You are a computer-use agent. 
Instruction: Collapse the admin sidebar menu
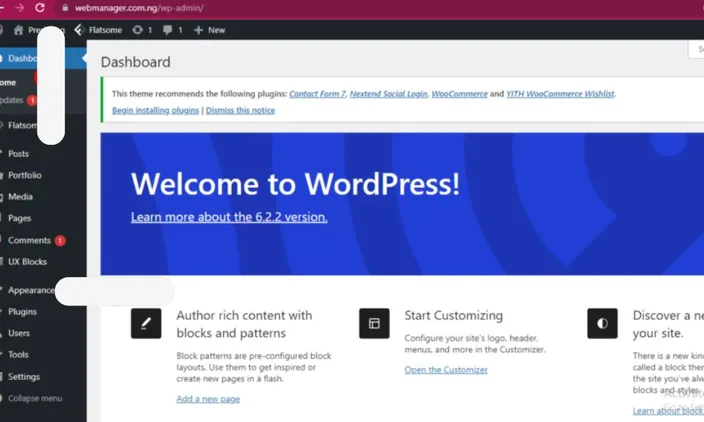click(x=35, y=398)
